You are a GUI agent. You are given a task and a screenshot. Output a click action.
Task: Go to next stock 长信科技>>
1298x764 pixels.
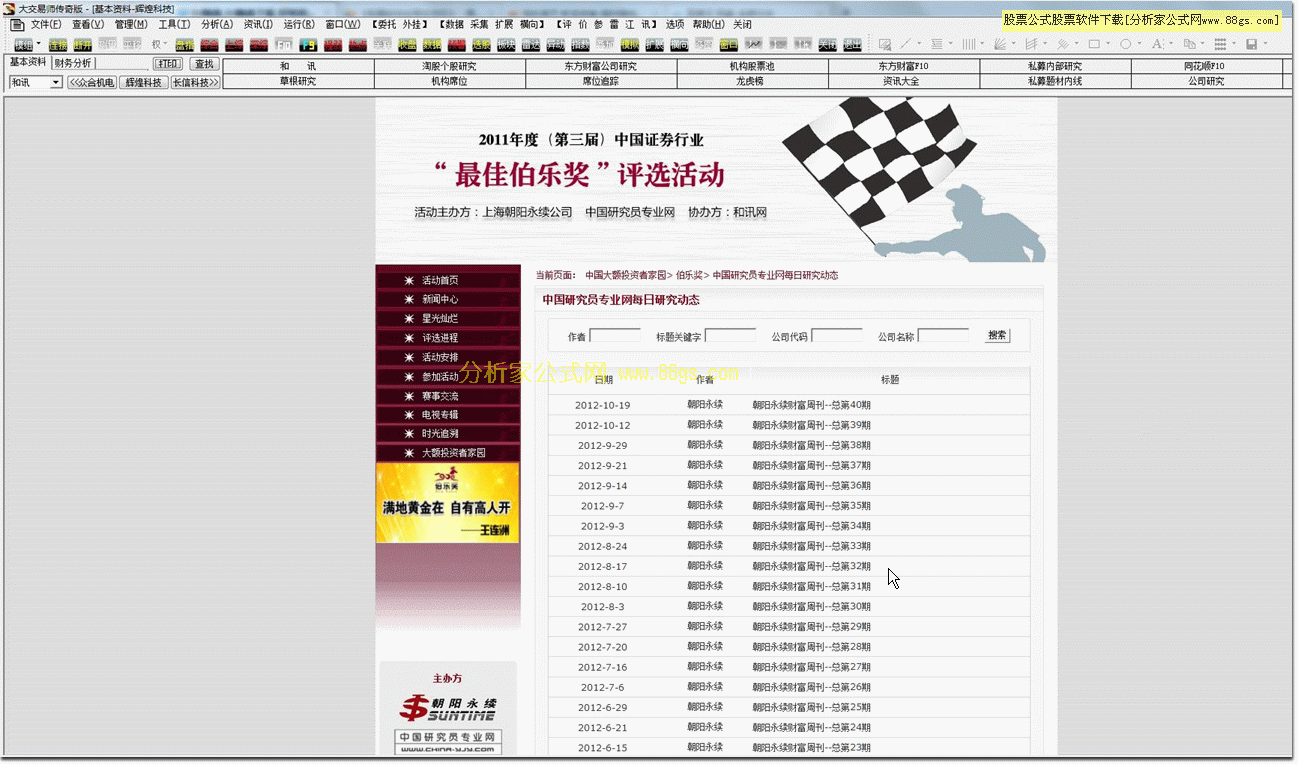(x=196, y=82)
